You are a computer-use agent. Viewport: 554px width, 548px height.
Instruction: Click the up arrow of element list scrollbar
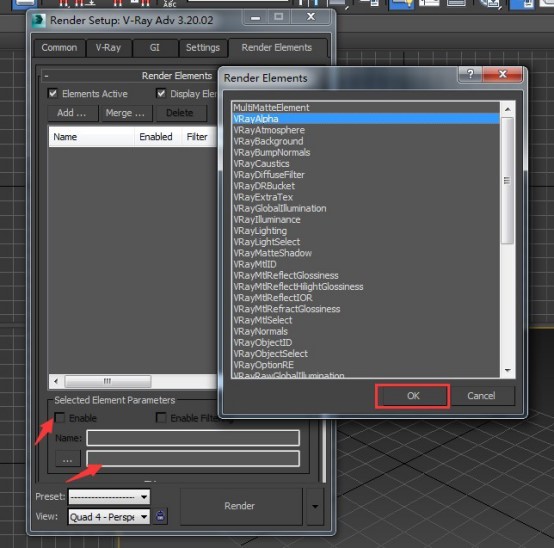pyautogui.click(x=508, y=110)
